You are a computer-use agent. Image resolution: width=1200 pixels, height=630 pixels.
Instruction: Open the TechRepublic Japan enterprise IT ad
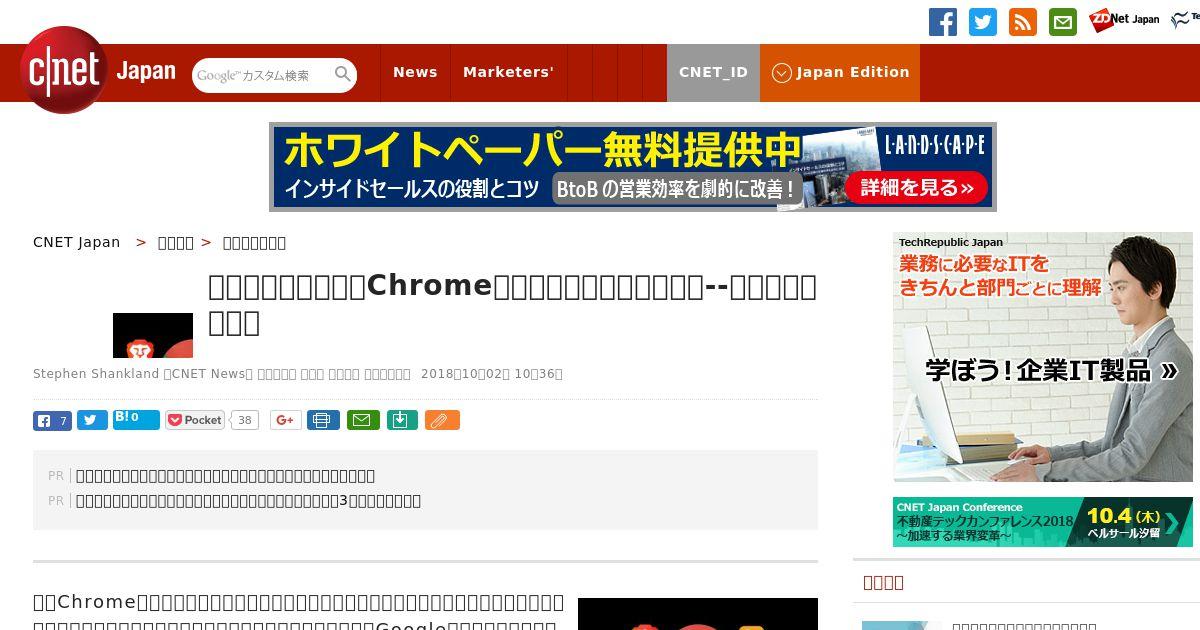1043,358
